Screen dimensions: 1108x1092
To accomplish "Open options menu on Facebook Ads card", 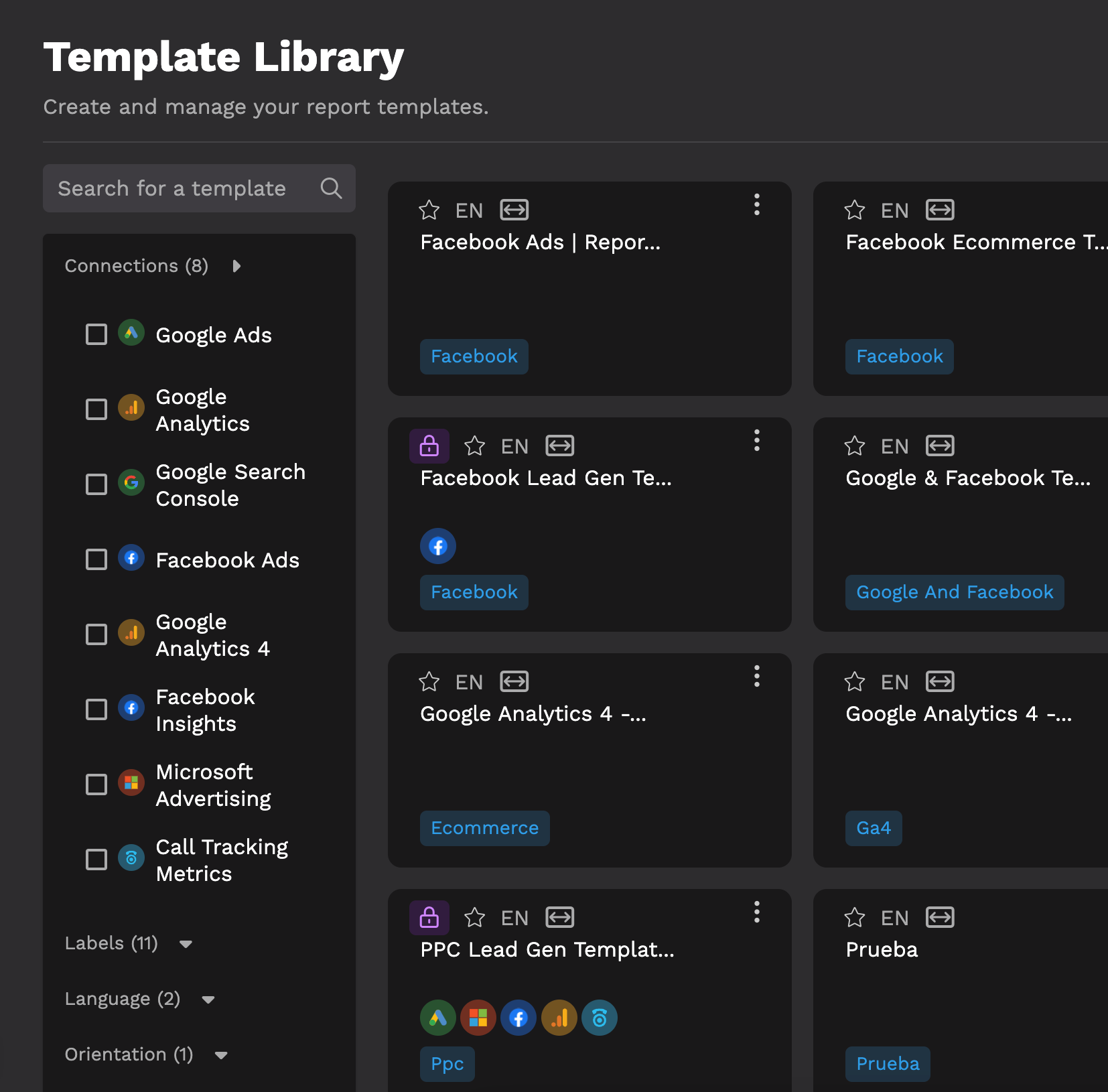I will pyautogui.click(x=757, y=205).
